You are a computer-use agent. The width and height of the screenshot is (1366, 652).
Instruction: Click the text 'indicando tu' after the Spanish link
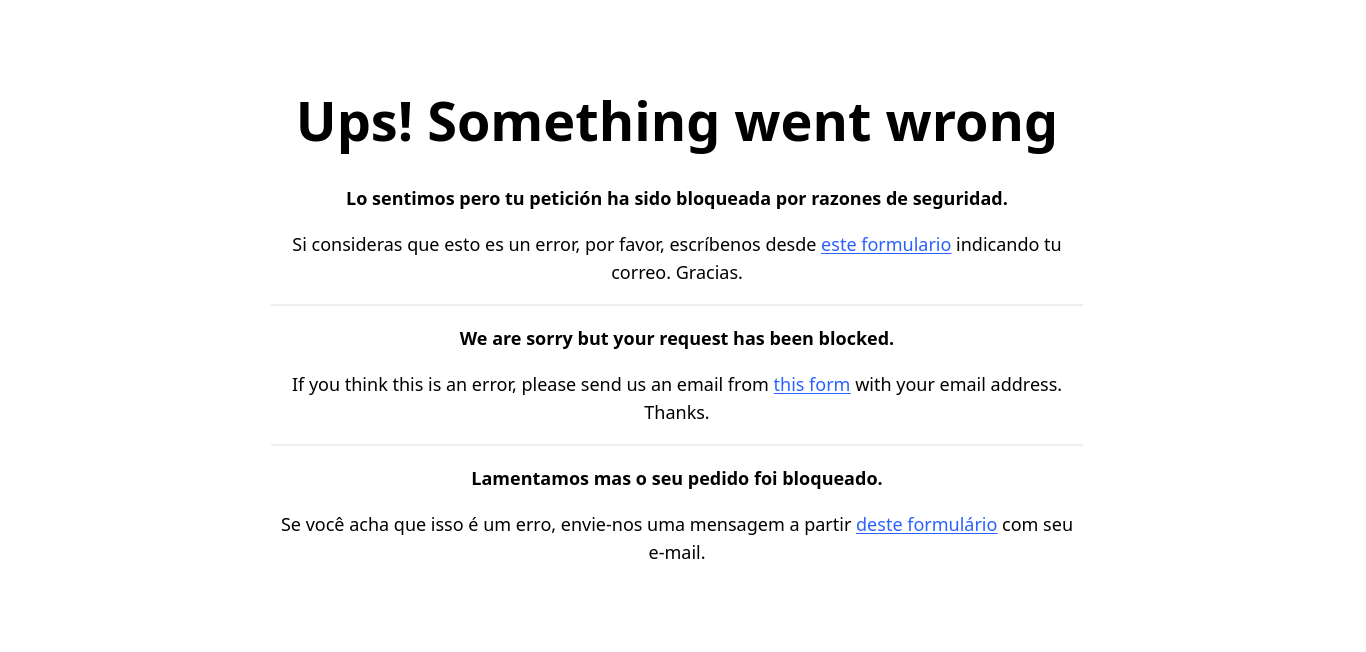pos(1009,245)
